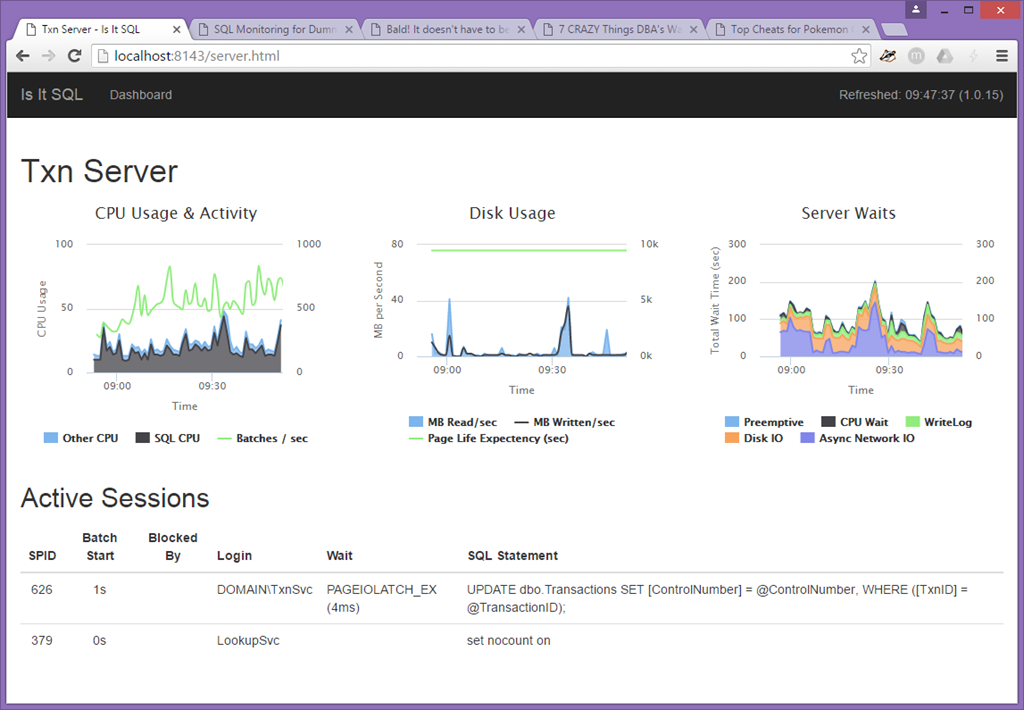Toggle the 'Batches / sec' legend entry

[x=263, y=438]
